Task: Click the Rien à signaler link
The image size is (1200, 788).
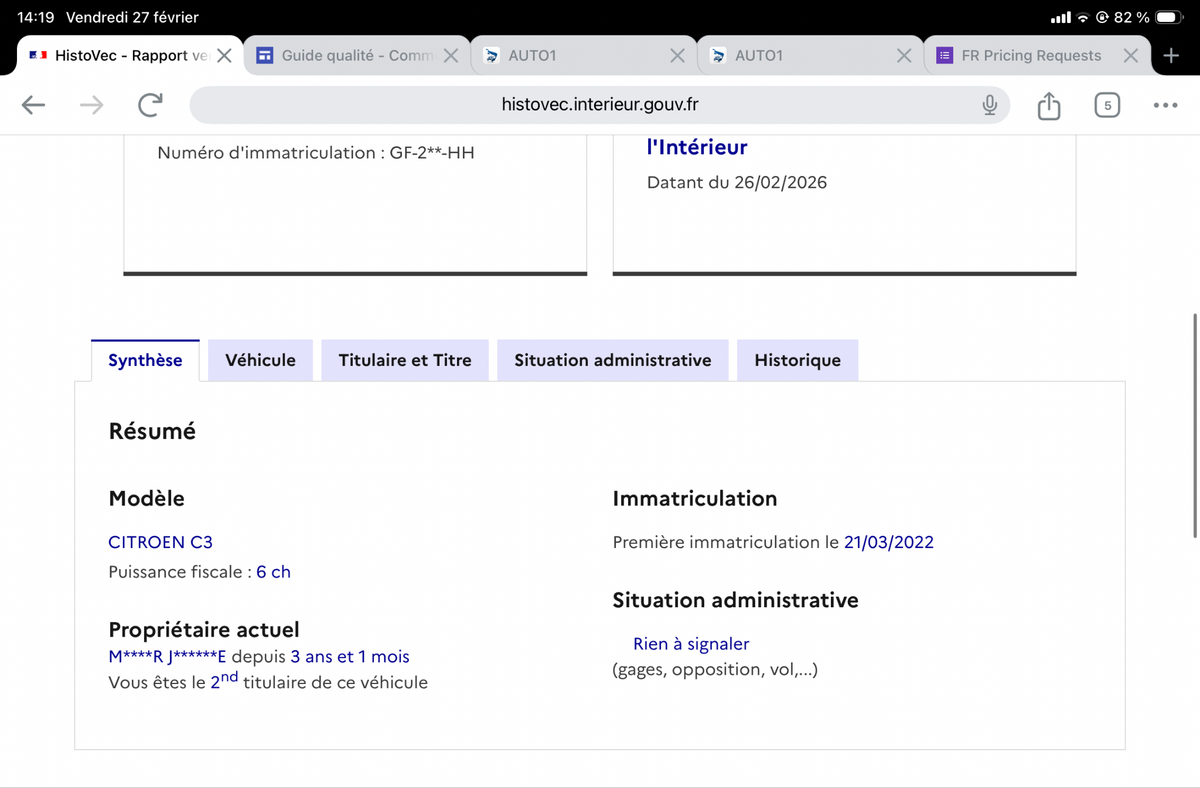Action: coord(691,644)
